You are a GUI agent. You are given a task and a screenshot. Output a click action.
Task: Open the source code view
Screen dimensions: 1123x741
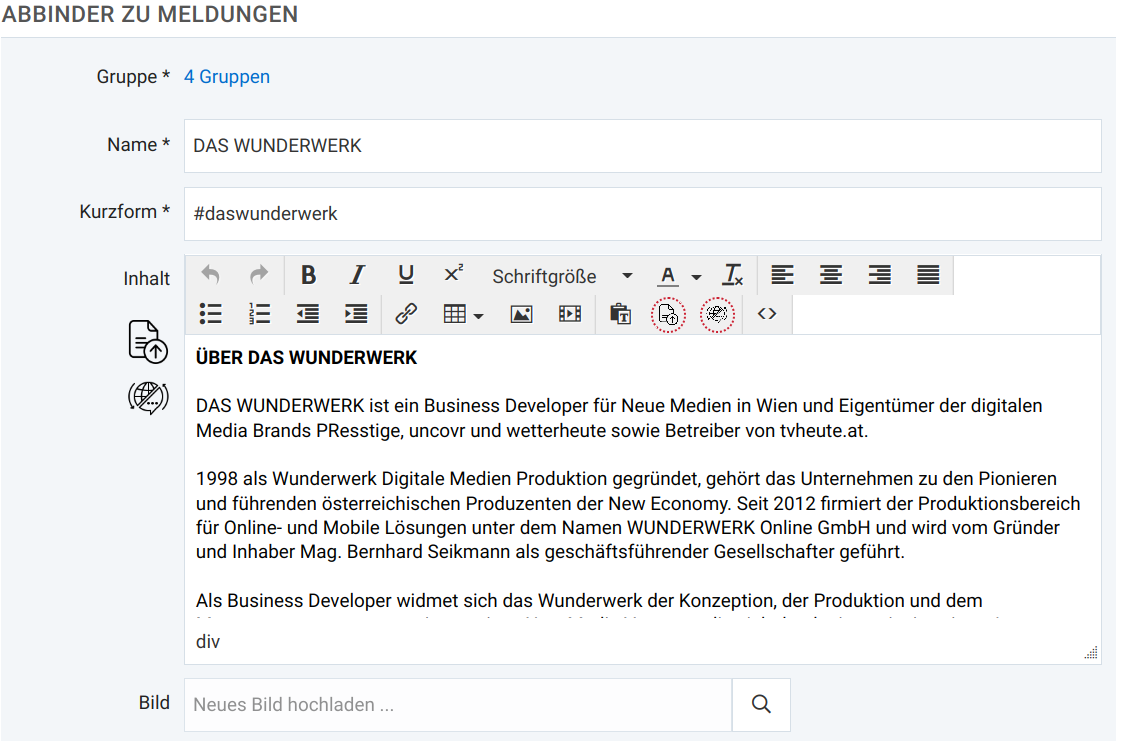pyautogui.click(x=767, y=313)
